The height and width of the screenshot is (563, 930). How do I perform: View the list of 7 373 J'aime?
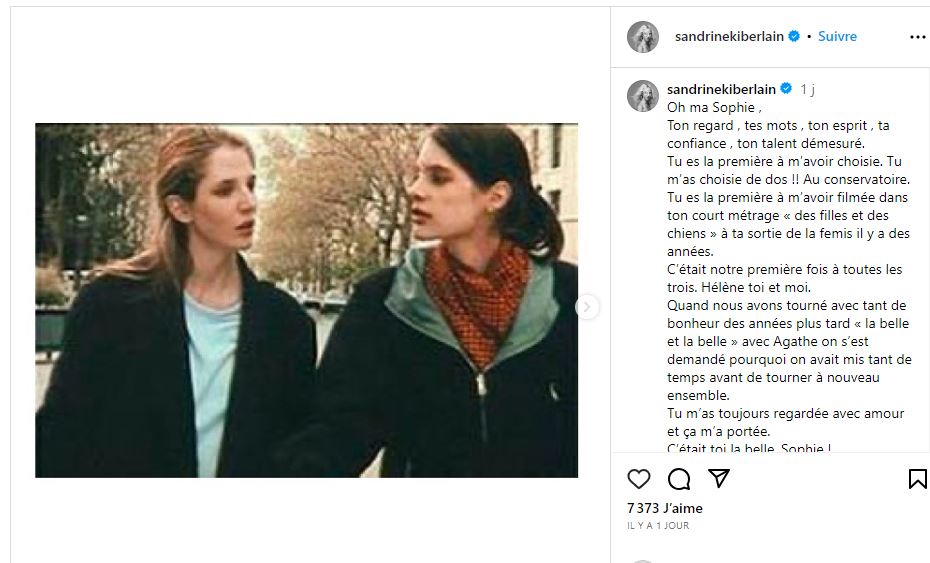click(x=665, y=508)
